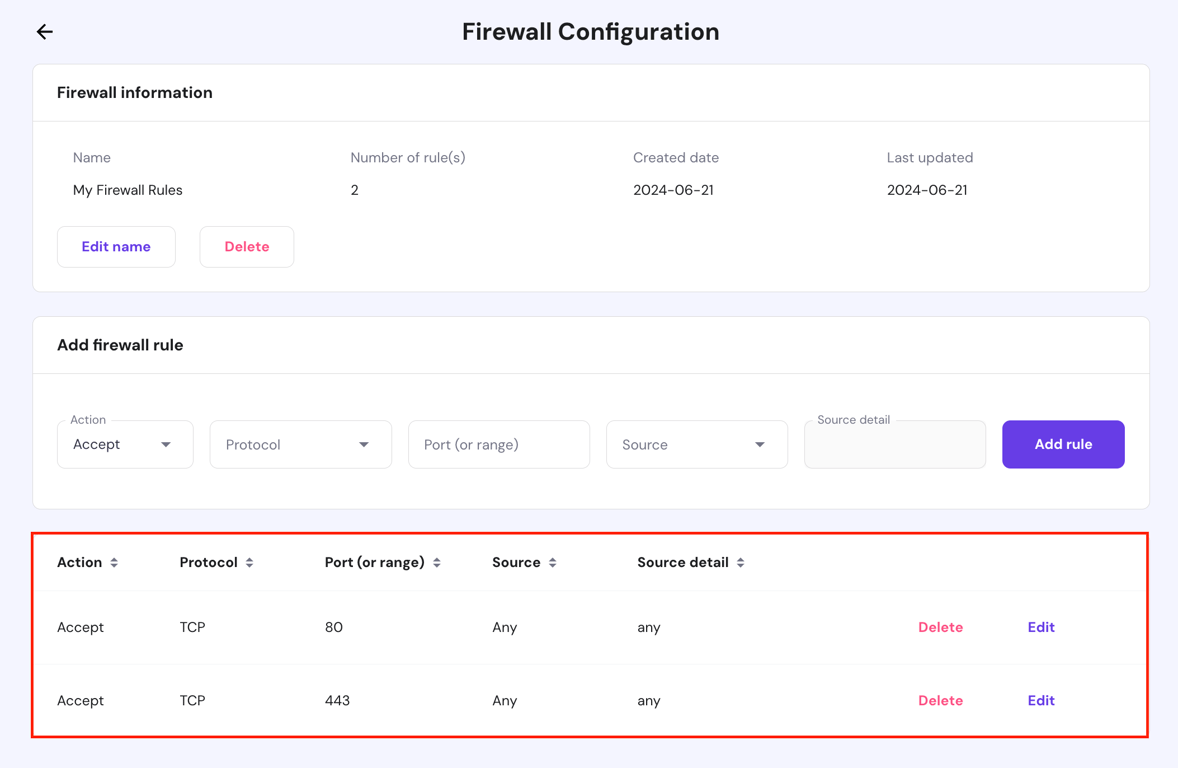The width and height of the screenshot is (1178, 768).
Task: Sort the table by Source
Action: point(556,562)
